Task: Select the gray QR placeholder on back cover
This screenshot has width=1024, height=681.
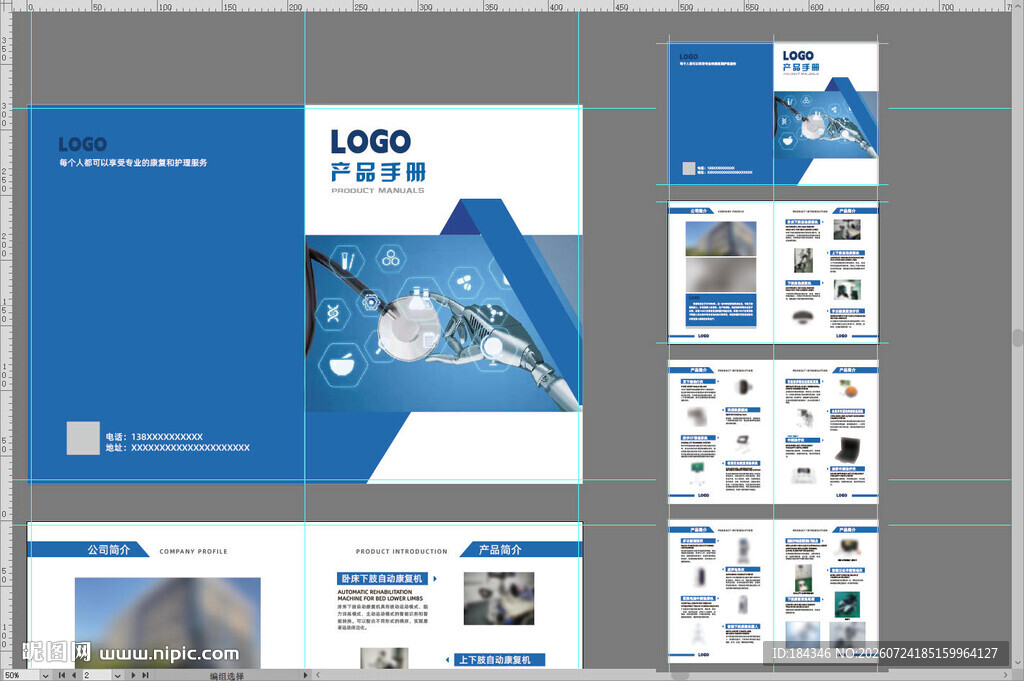Action: [83, 438]
